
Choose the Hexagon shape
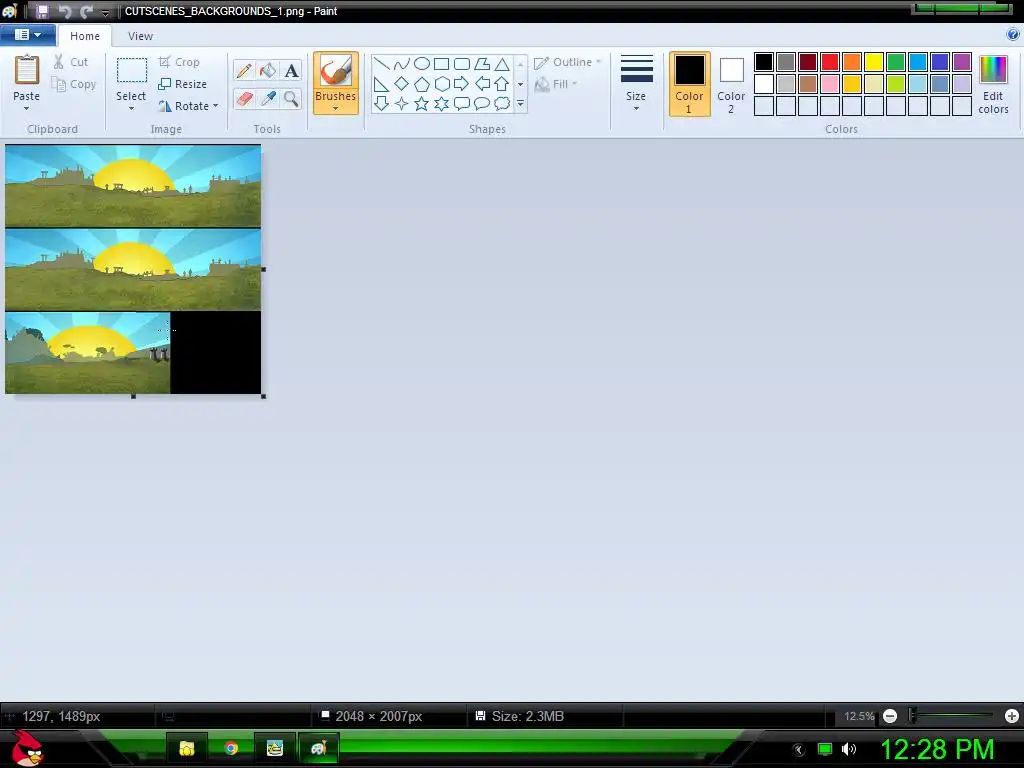(442, 84)
